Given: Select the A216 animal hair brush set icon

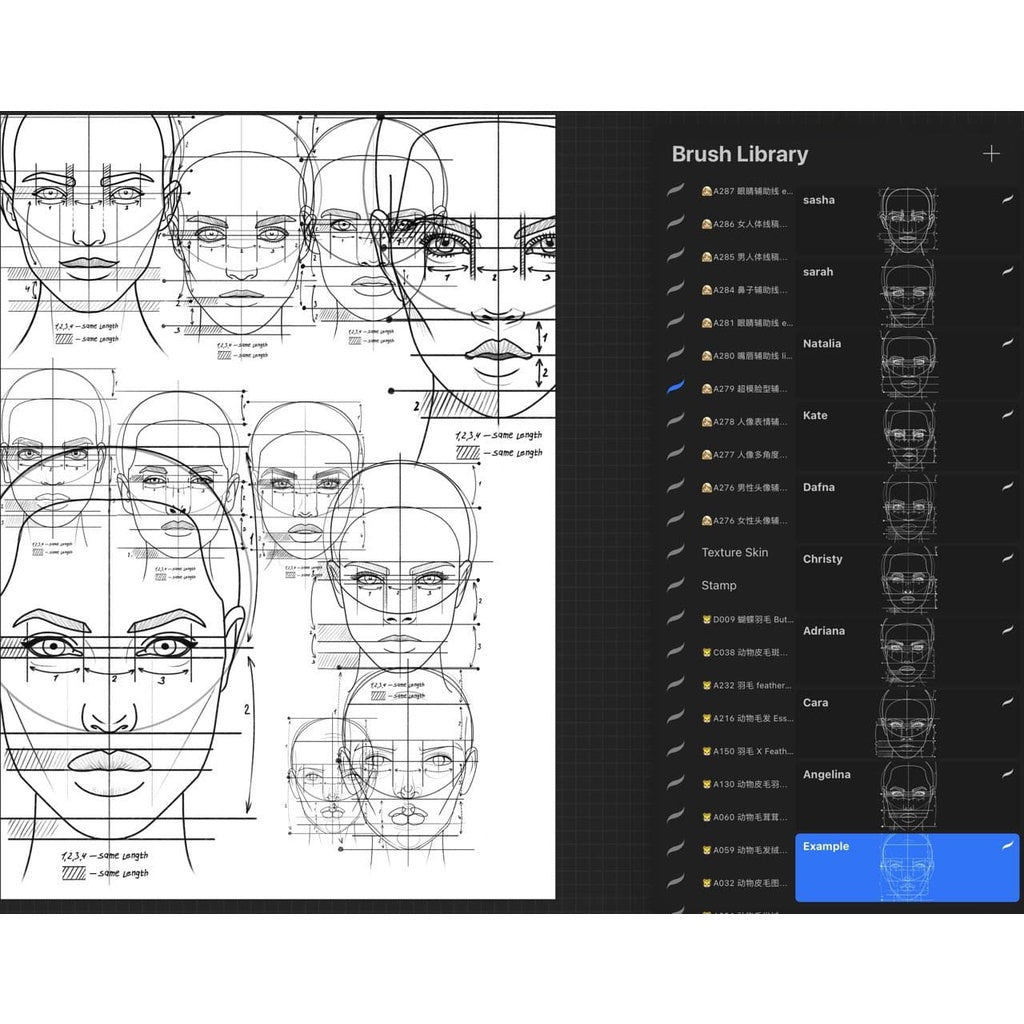Looking at the screenshot, I should tap(740, 717).
